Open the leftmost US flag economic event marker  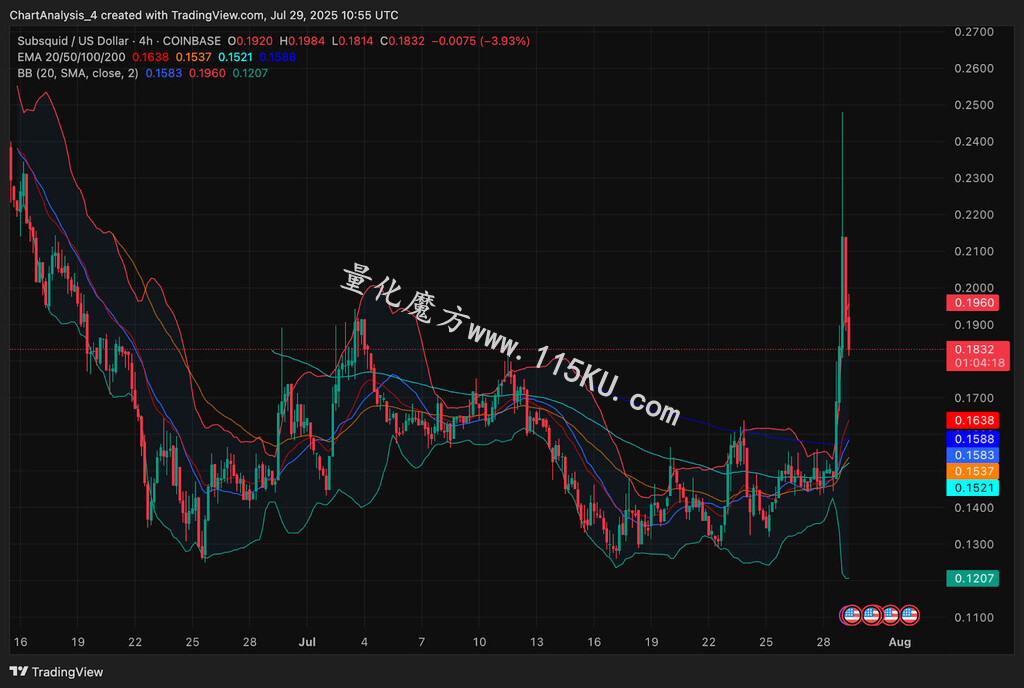click(x=851, y=615)
